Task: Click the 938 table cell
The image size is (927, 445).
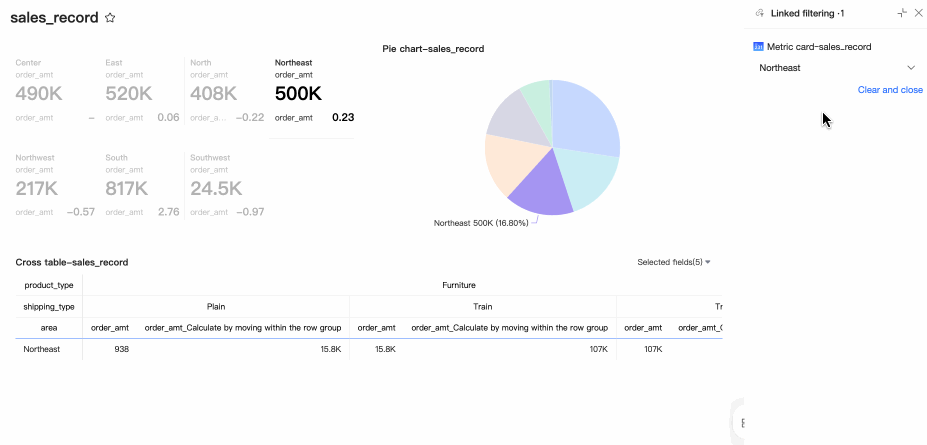Action: (x=122, y=349)
